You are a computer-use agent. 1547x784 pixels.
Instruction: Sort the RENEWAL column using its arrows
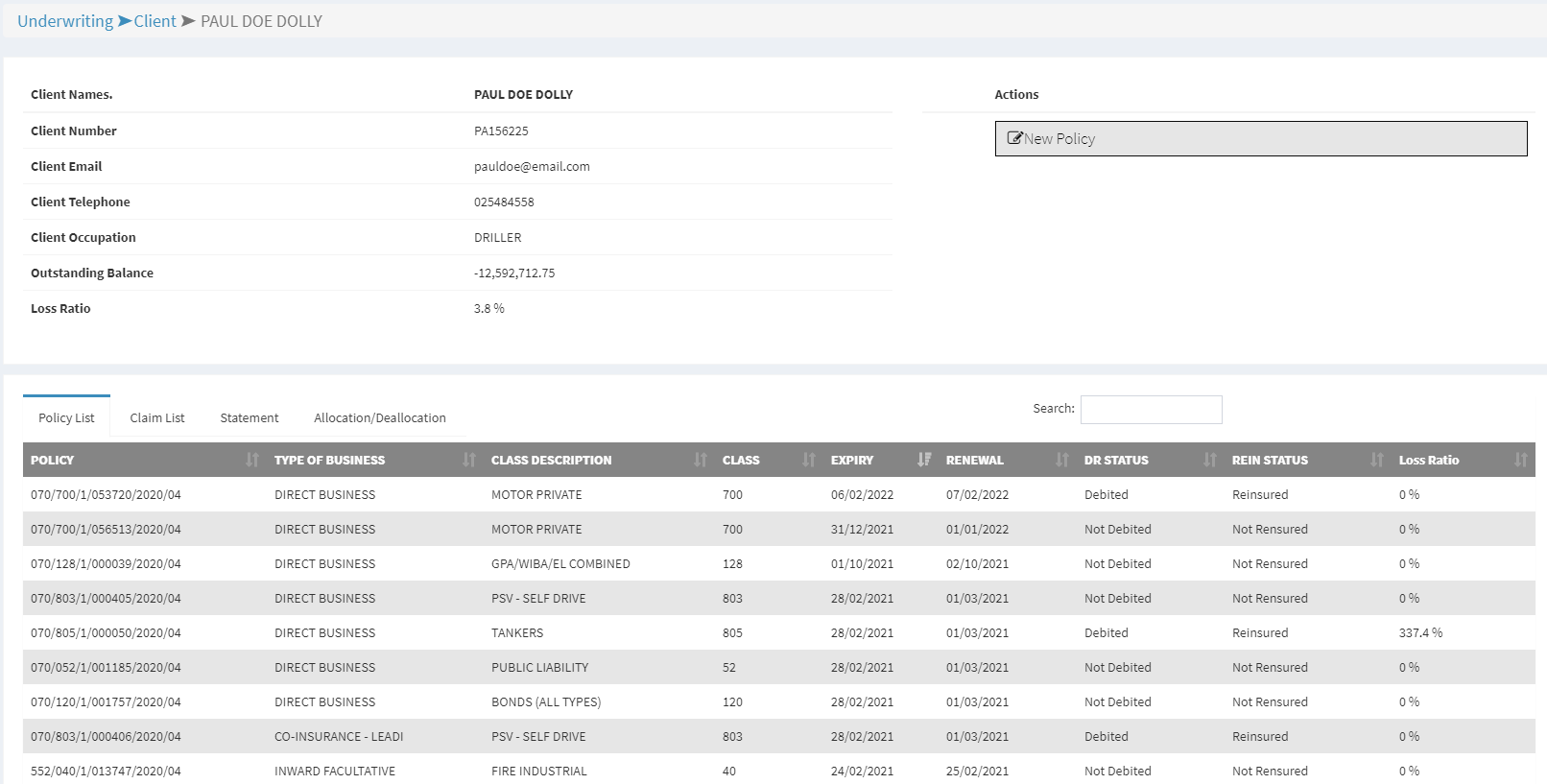coord(1062,460)
